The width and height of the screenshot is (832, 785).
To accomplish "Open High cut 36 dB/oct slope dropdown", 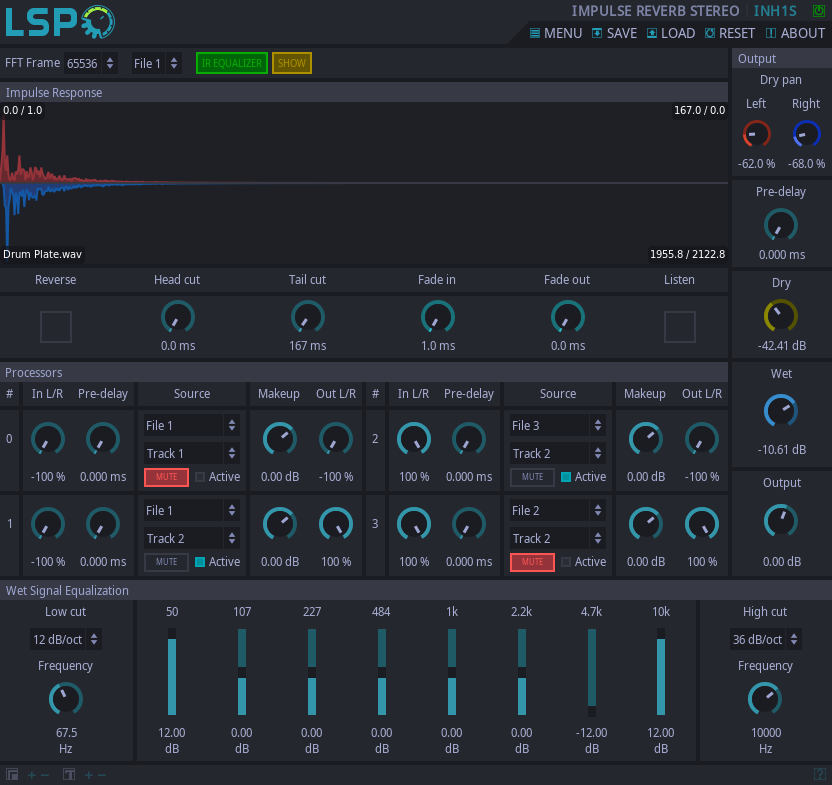I will tap(766, 640).
